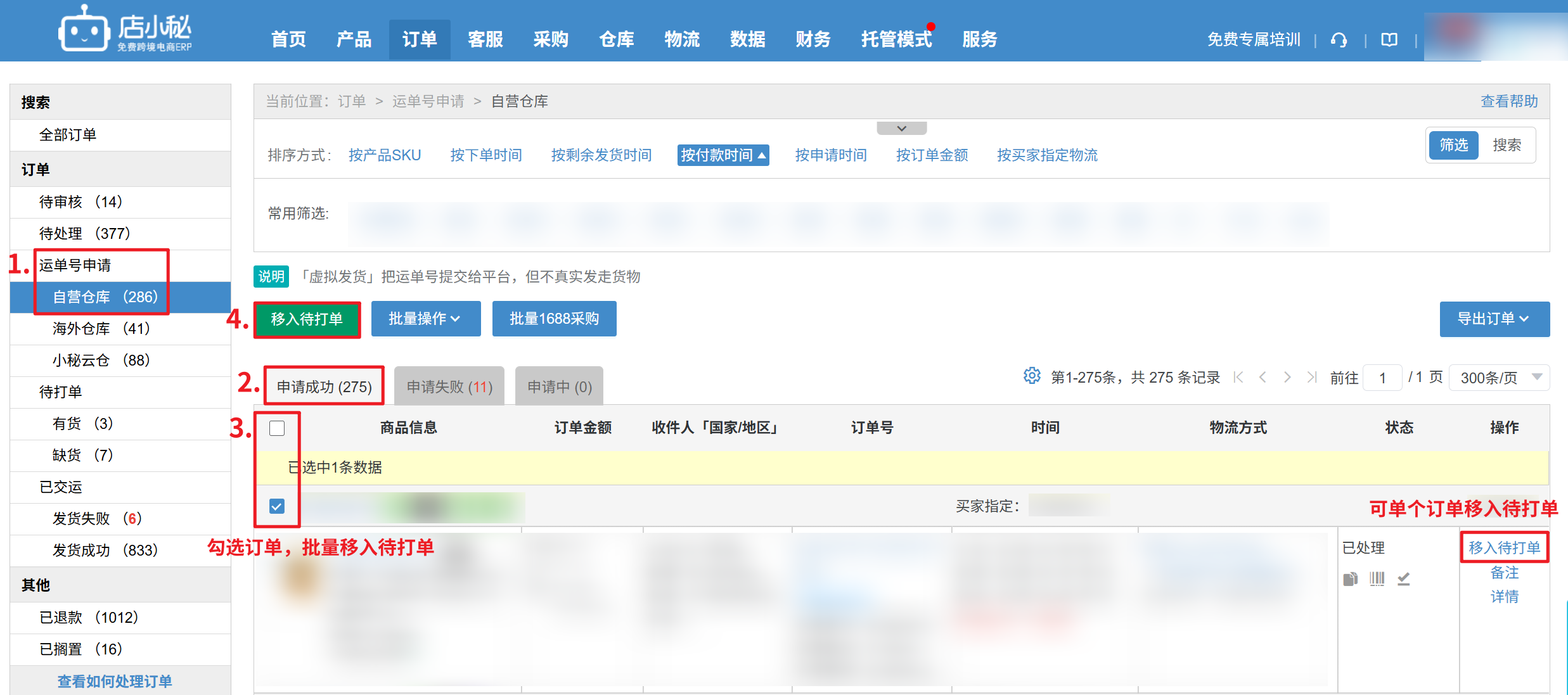Click the headset customer support icon
The width and height of the screenshot is (1568, 695).
coord(1339,40)
